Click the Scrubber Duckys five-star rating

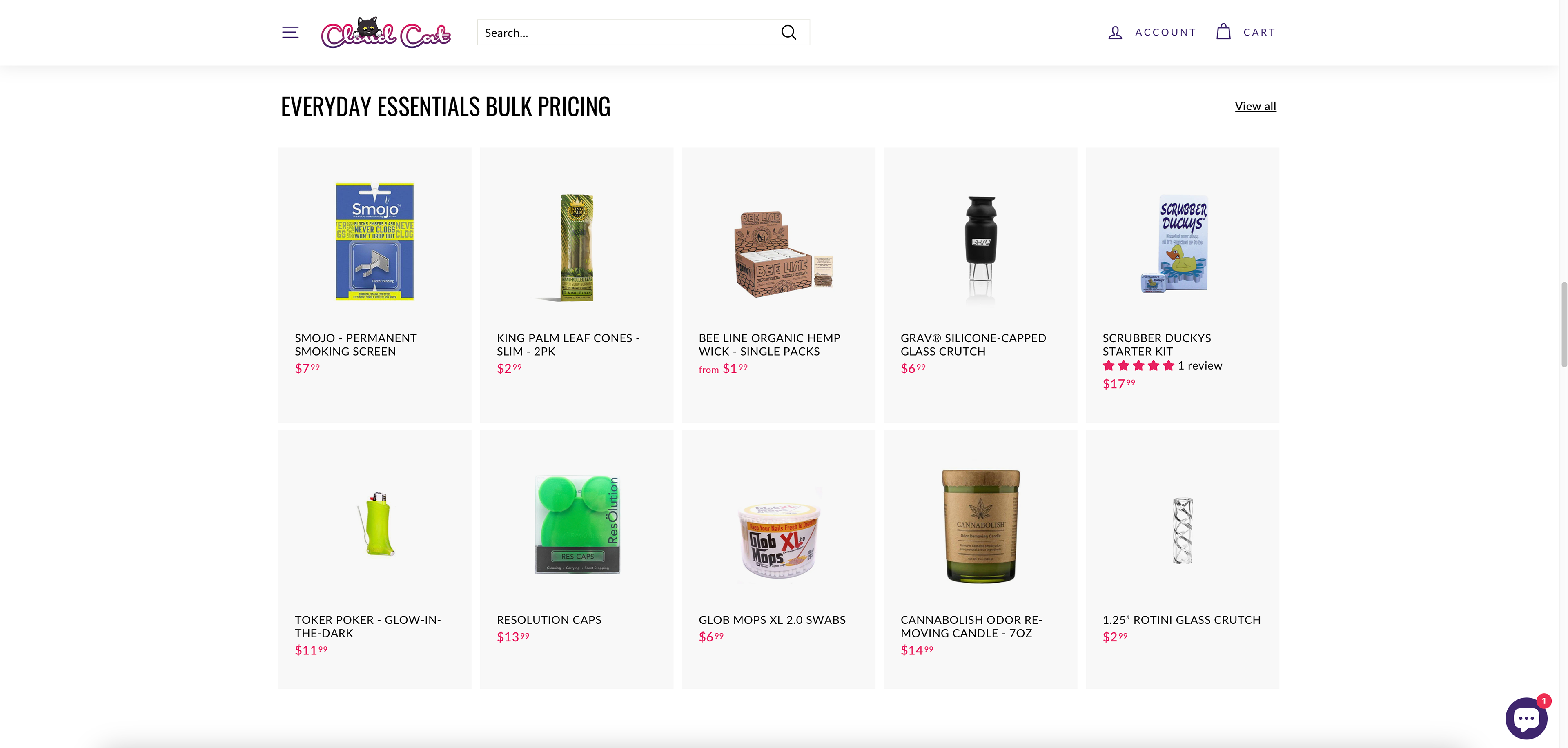[1138, 366]
